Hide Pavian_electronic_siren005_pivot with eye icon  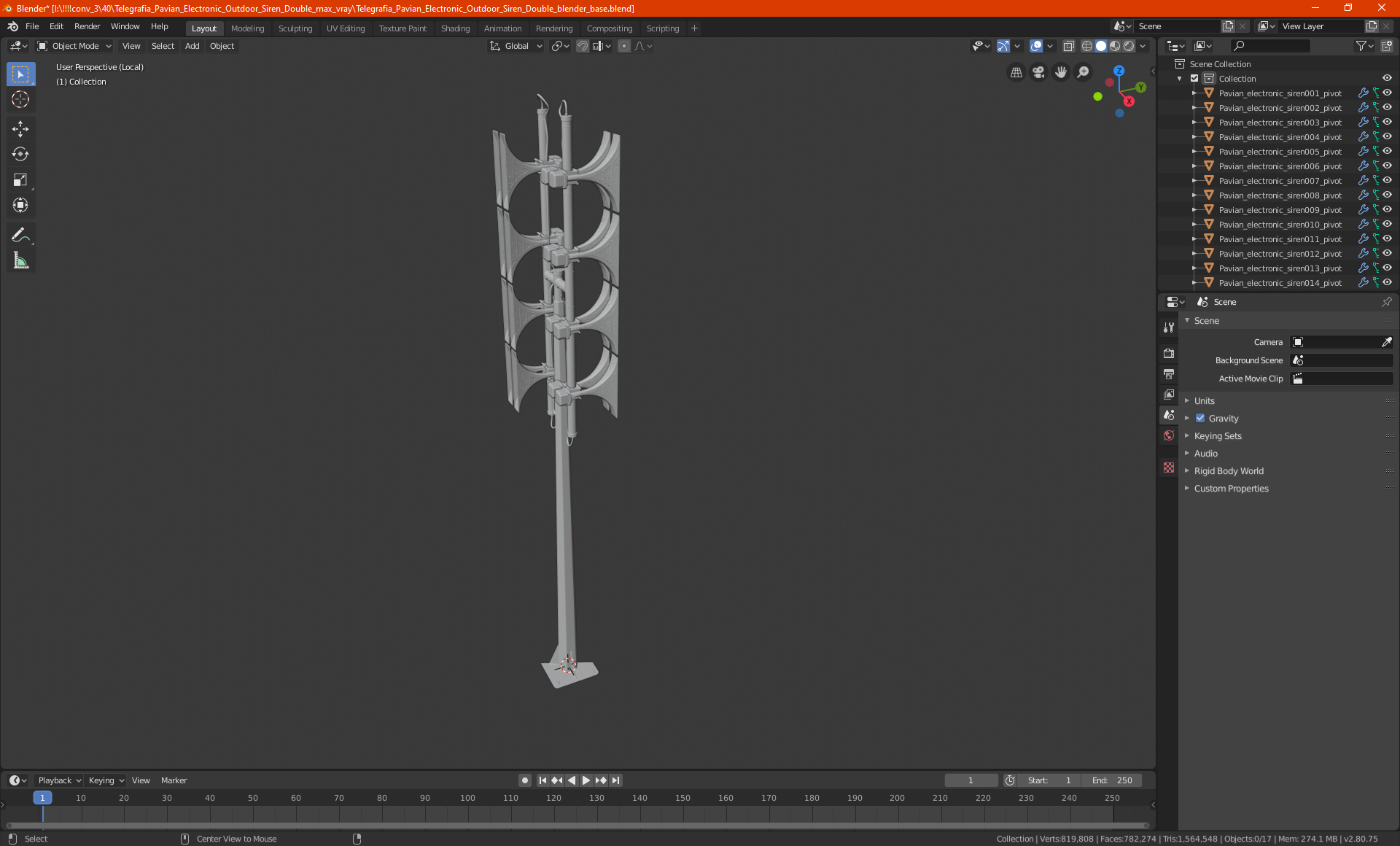(1387, 152)
